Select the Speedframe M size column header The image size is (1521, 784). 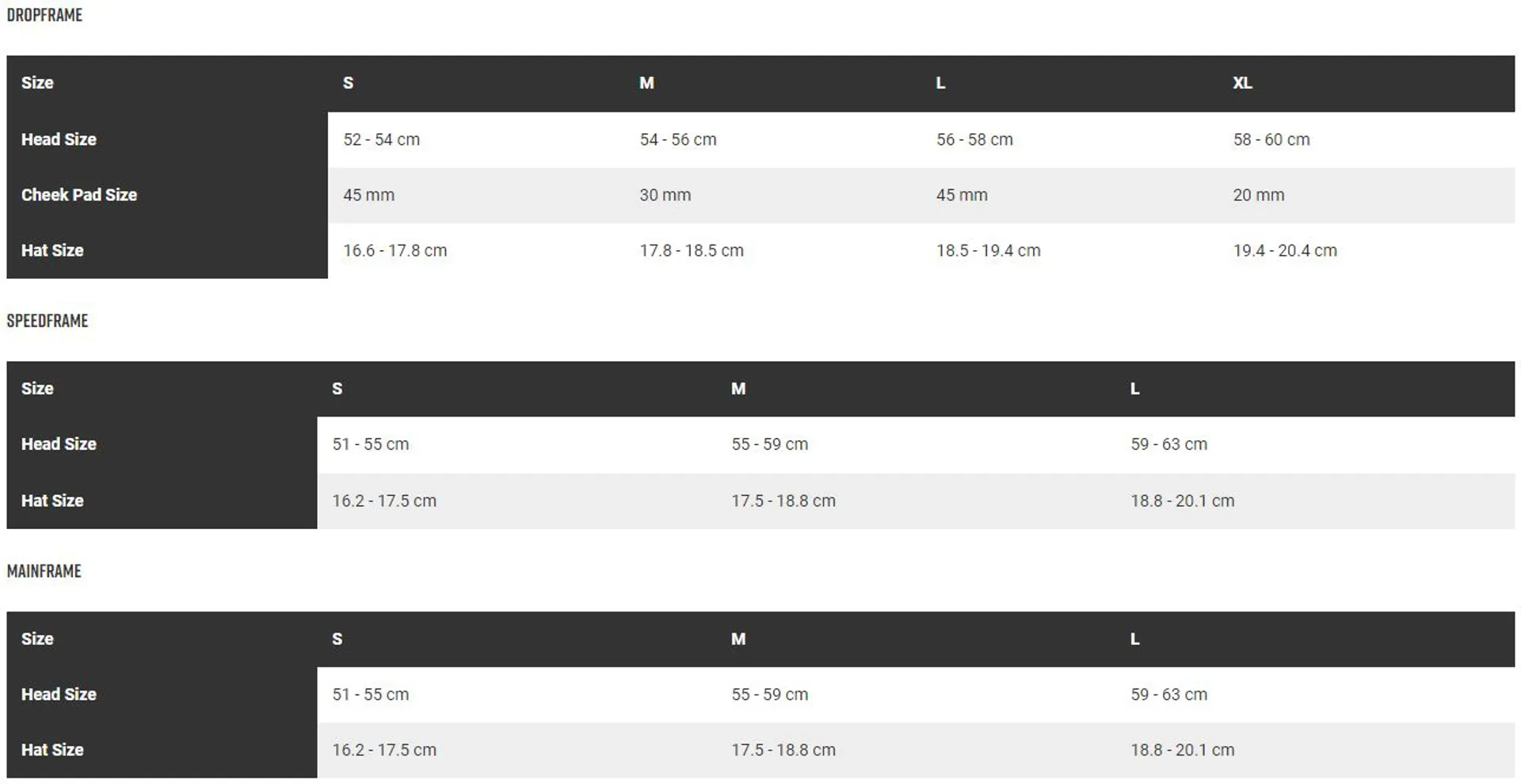tap(738, 389)
